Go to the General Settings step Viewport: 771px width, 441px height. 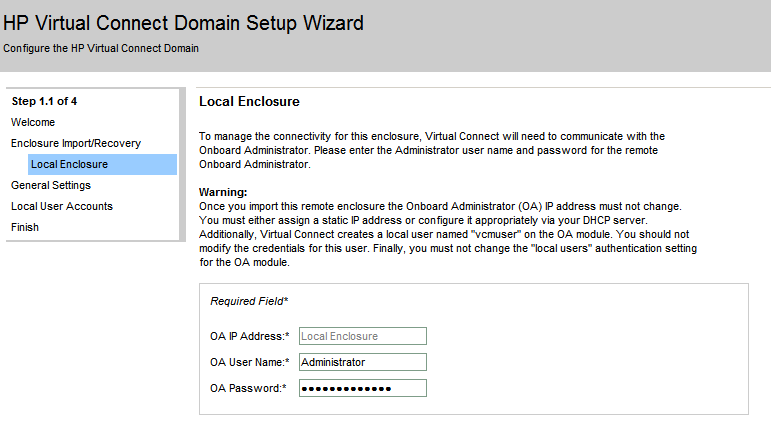pos(51,185)
